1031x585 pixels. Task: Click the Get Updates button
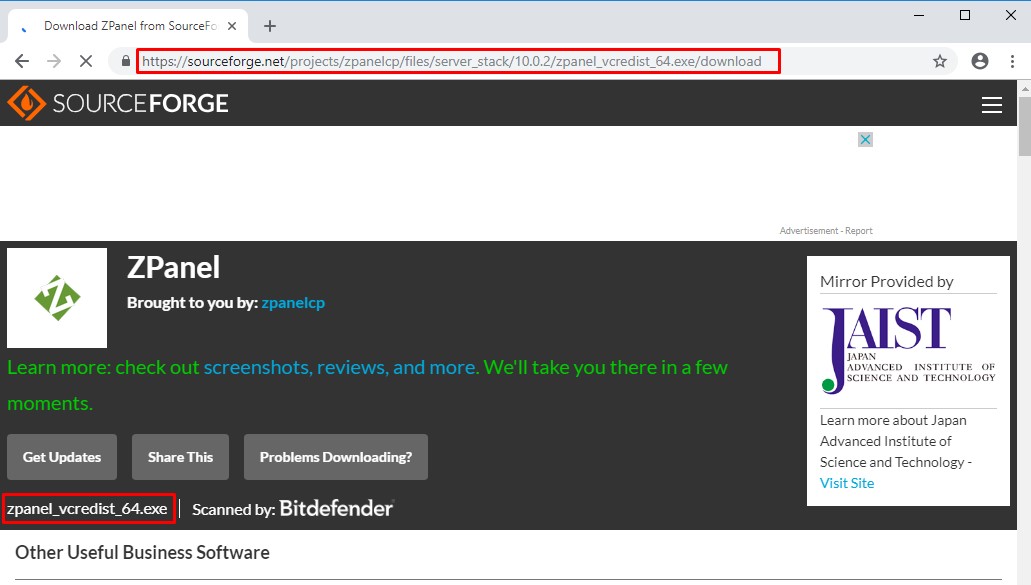click(62, 457)
